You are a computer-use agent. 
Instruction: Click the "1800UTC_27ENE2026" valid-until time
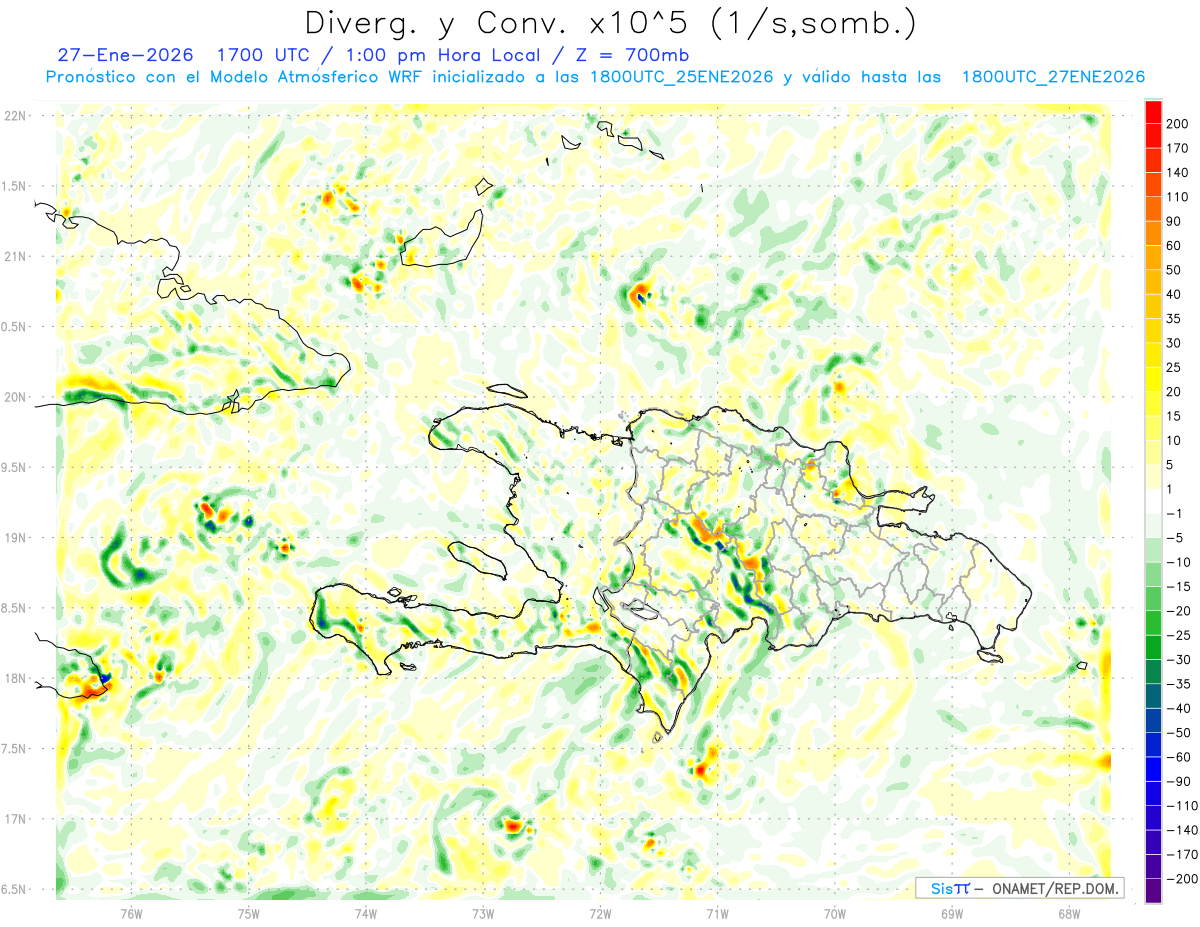[1052, 77]
